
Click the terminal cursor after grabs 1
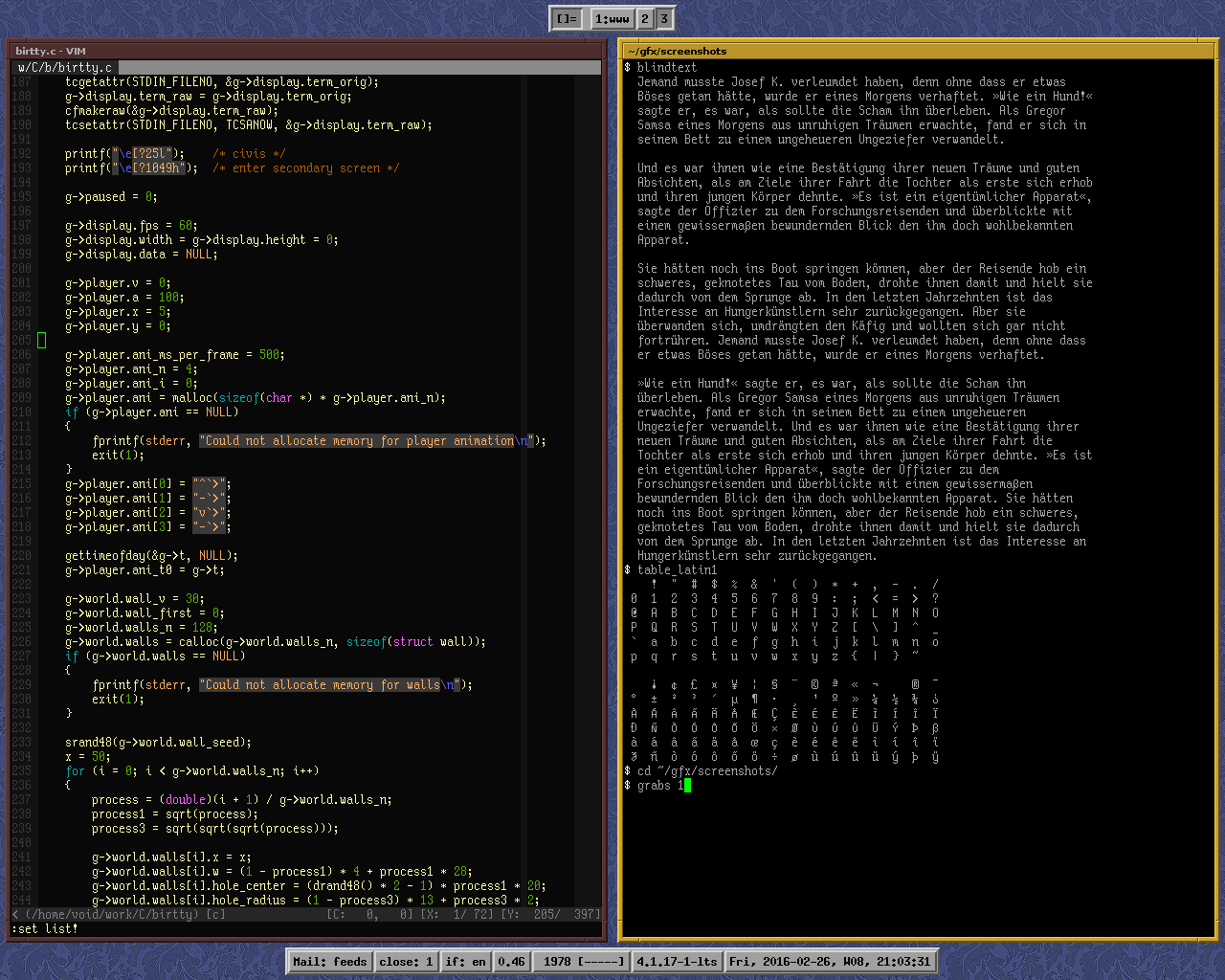(687, 786)
